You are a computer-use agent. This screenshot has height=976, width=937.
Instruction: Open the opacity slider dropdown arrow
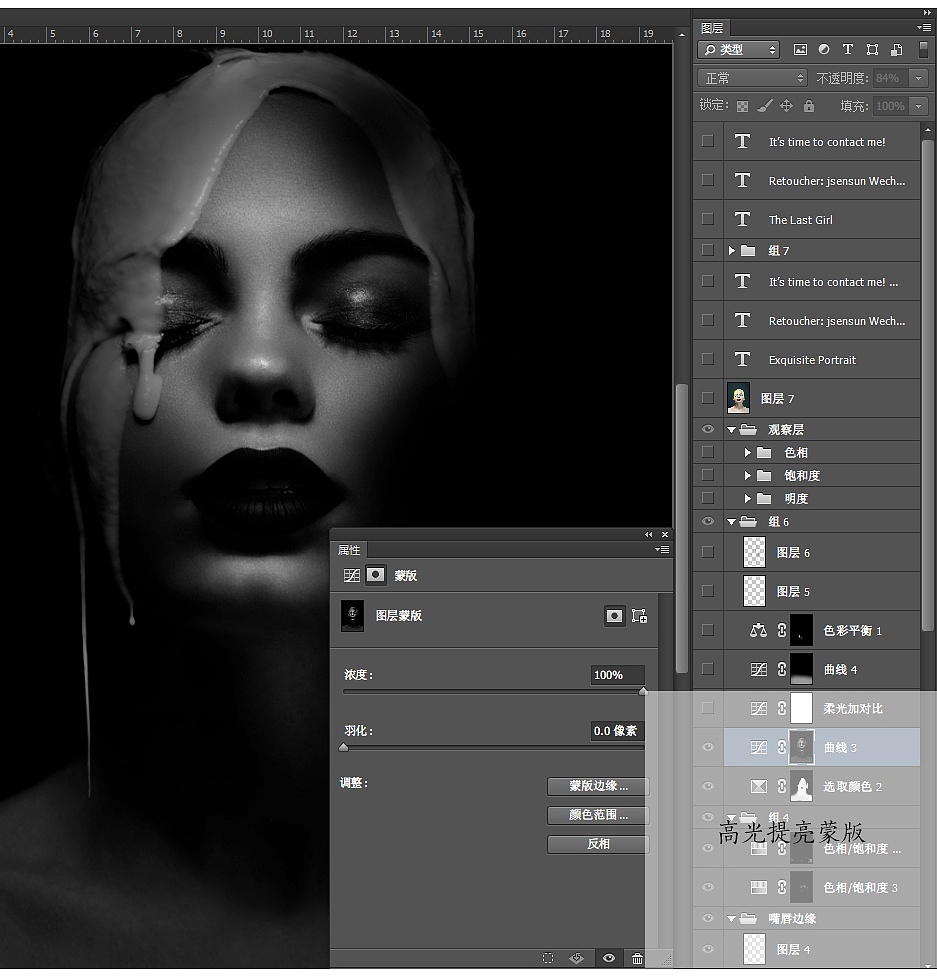pyautogui.click(x=918, y=78)
